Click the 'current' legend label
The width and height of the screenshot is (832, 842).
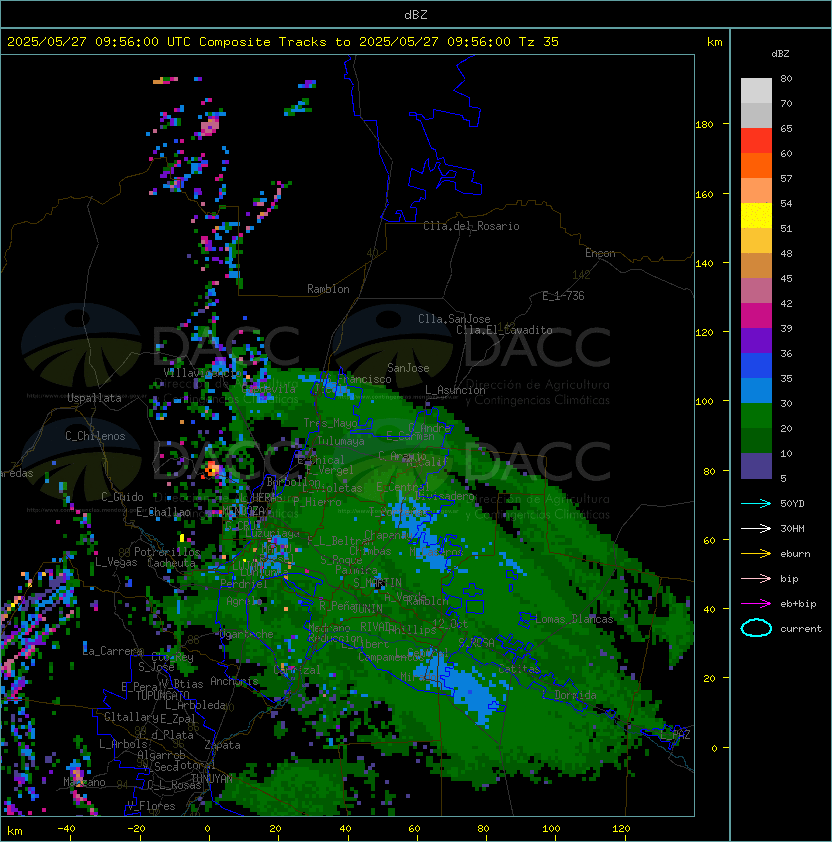[x=801, y=629]
